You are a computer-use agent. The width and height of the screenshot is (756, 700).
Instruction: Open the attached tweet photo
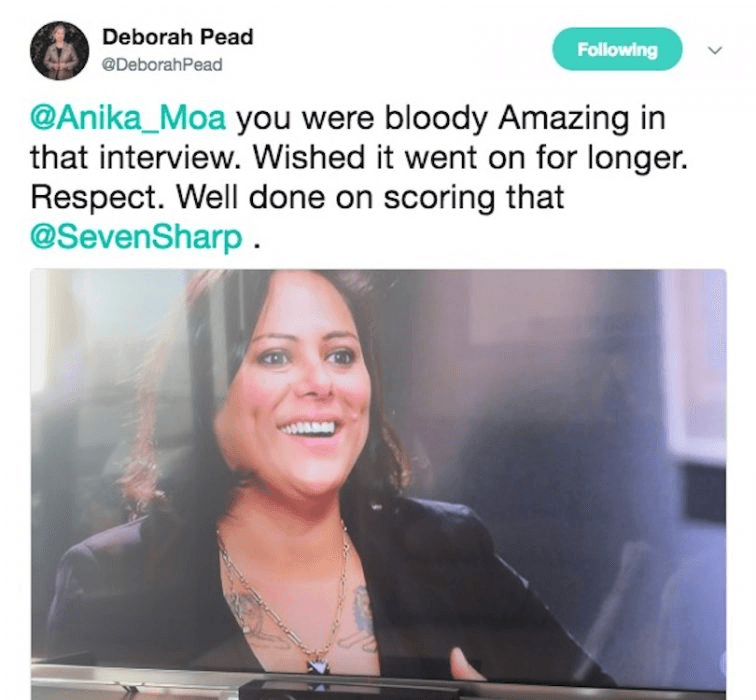pyautogui.click(x=378, y=484)
